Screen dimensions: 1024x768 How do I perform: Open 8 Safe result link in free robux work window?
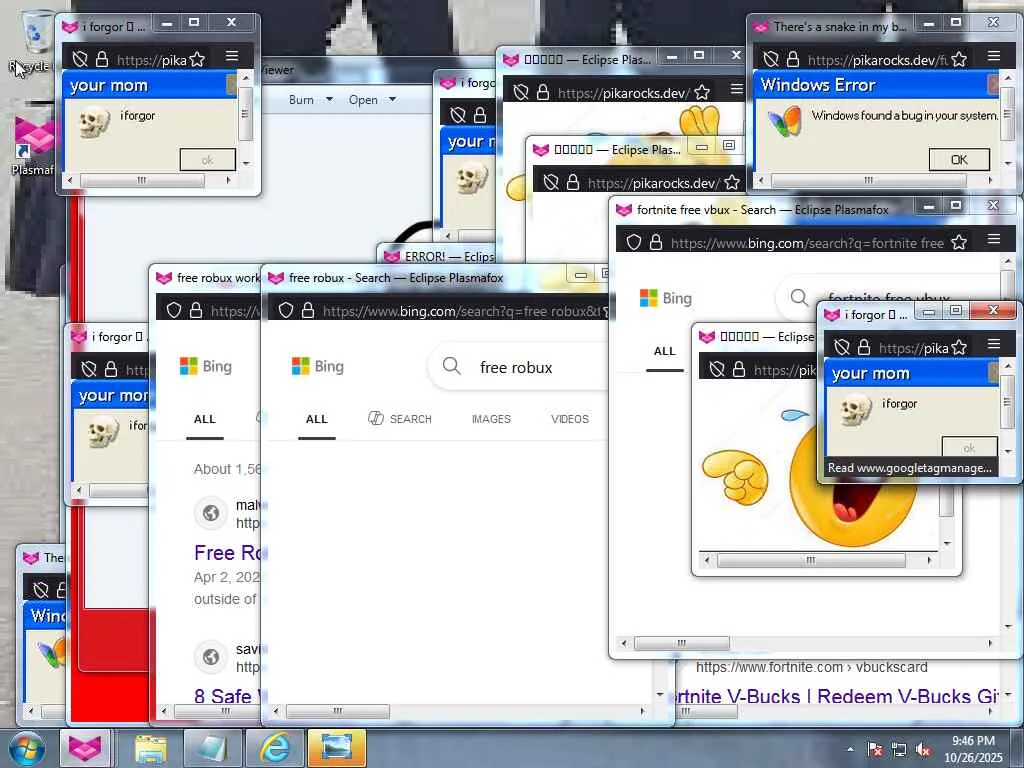[226, 696]
